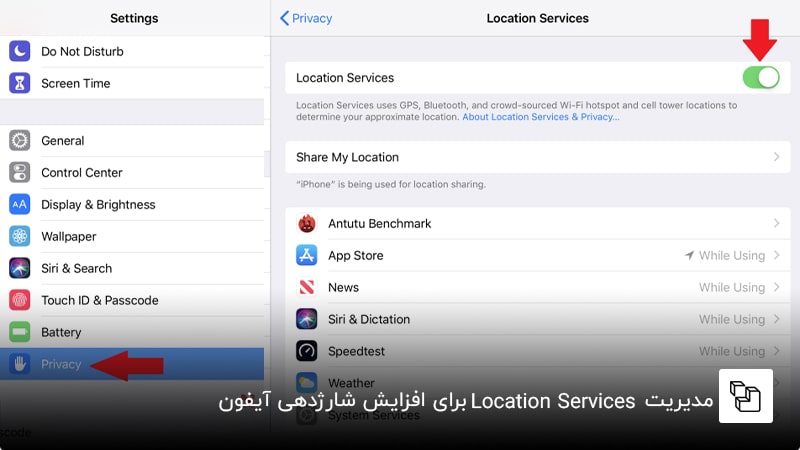Select the highlighted Privacy sidebar row
Viewport: 800px width, 450px height.
[x=132, y=364]
